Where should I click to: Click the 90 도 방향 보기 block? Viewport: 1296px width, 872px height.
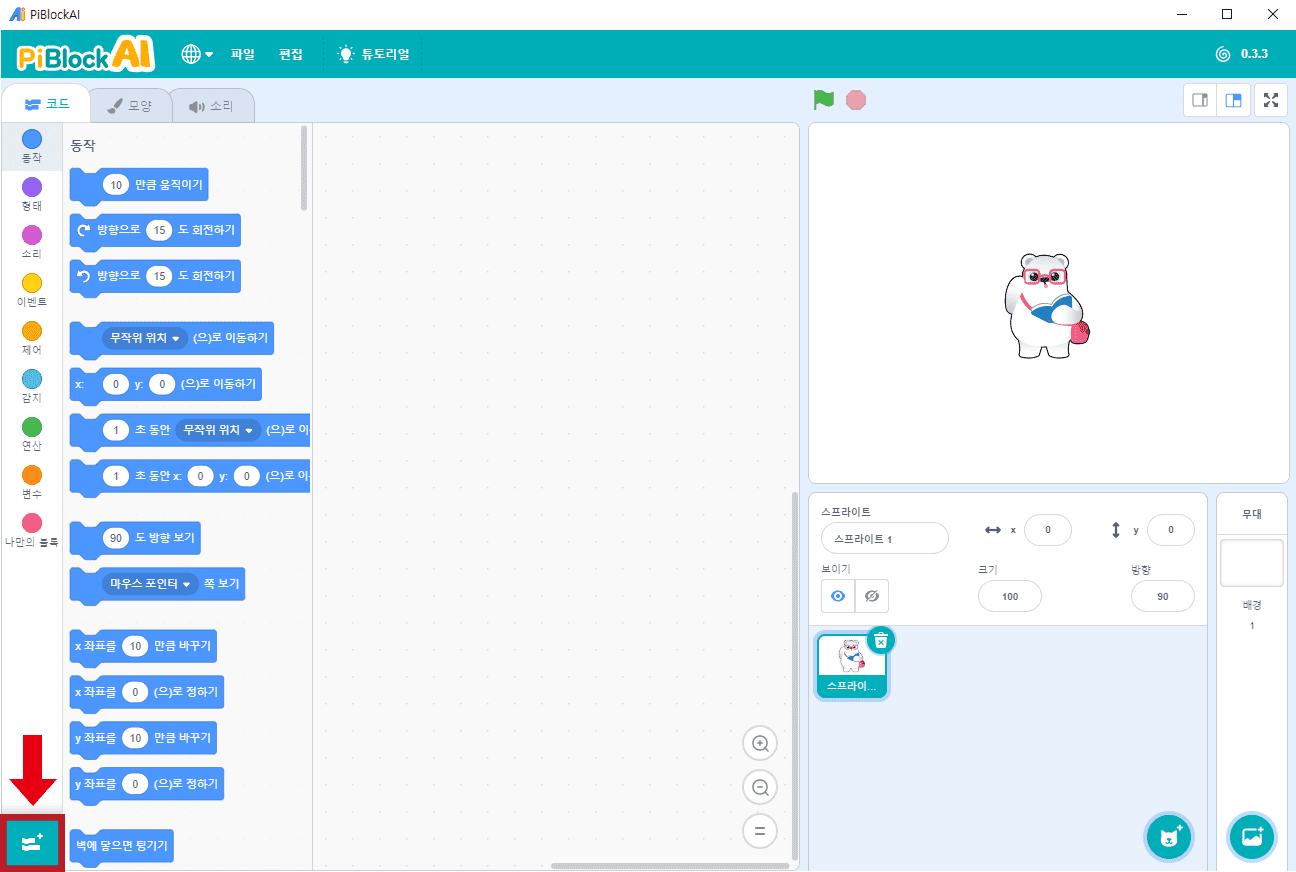[135, 538]
